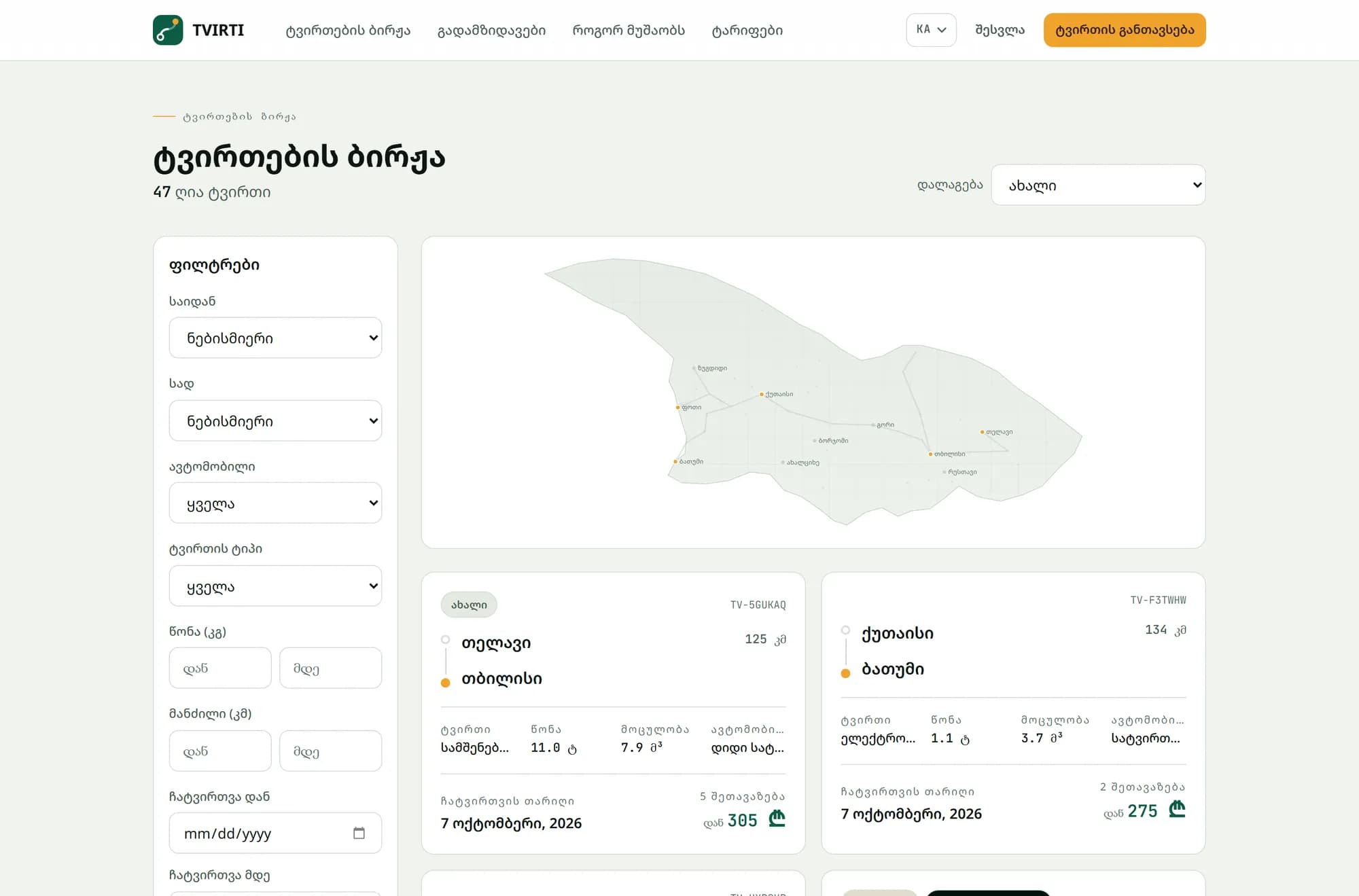The width and height of the screenshot is (1359, 896).
Task: Focus the მანძილი (კმ) მდე field
Action: click(x=330, y=751)
